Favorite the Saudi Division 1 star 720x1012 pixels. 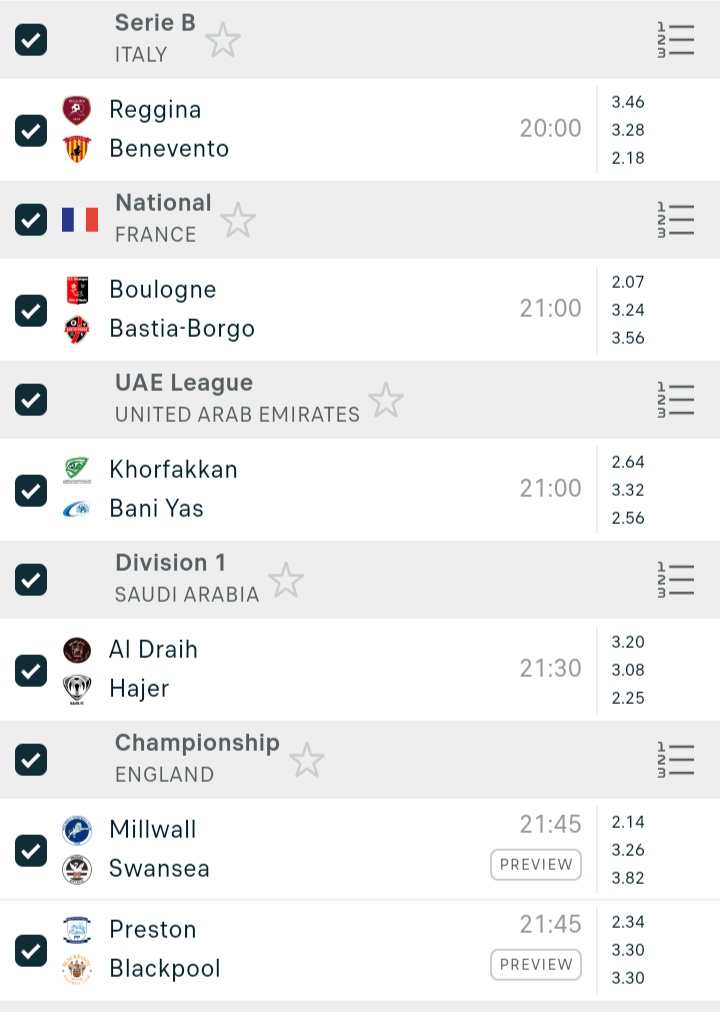[x=286, y=581]
